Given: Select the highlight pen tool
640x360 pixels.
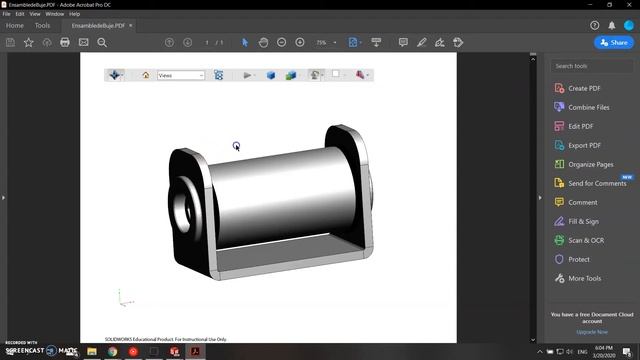Looking at the screenshot, I should pos(422,42).
